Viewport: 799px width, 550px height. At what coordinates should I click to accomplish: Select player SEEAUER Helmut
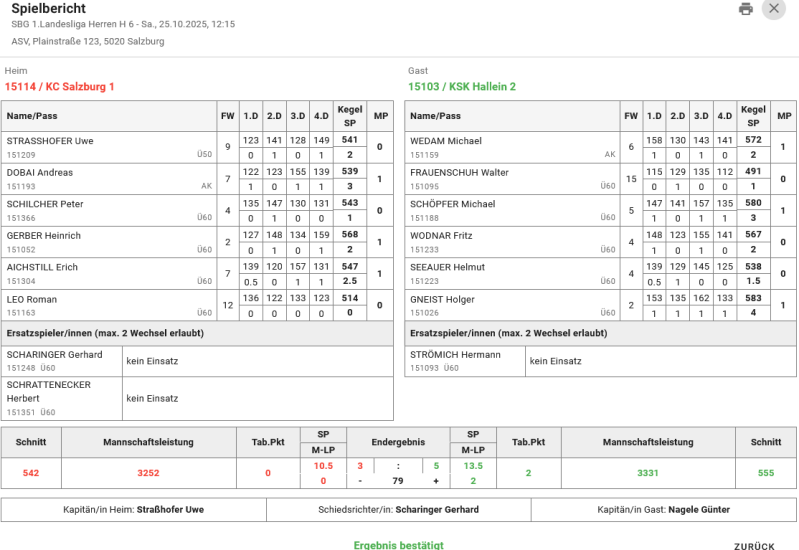point(447,268)
